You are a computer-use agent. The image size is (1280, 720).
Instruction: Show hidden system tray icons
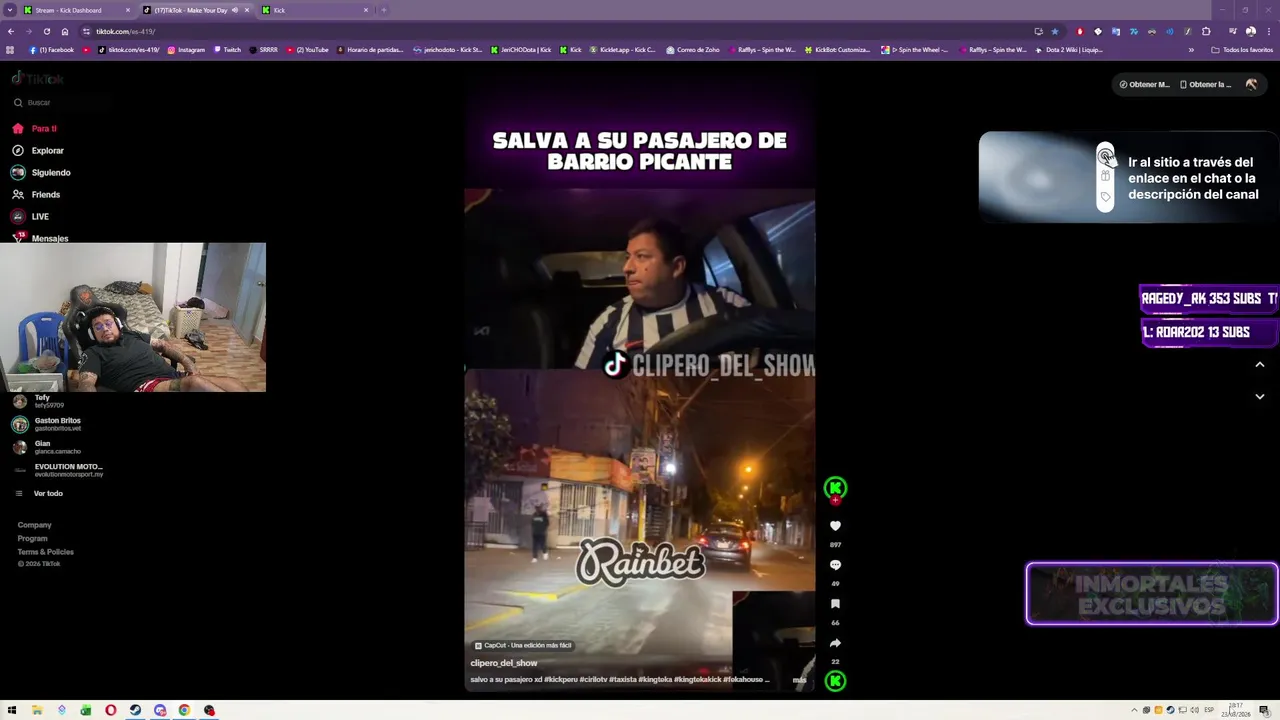point(1134,711)
